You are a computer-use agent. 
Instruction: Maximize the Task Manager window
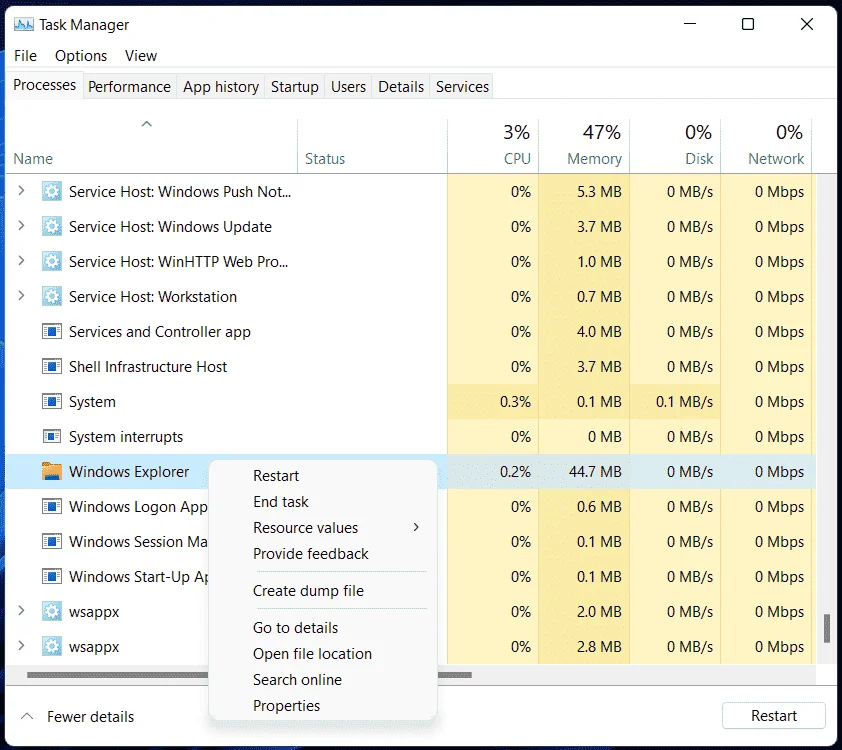pos(747,24)
